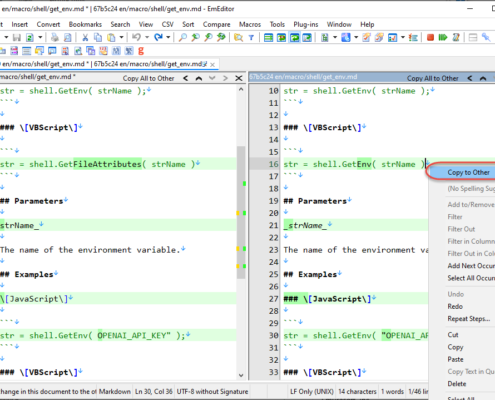Click the chart icon with red checkmark

[x=392, y=38]
